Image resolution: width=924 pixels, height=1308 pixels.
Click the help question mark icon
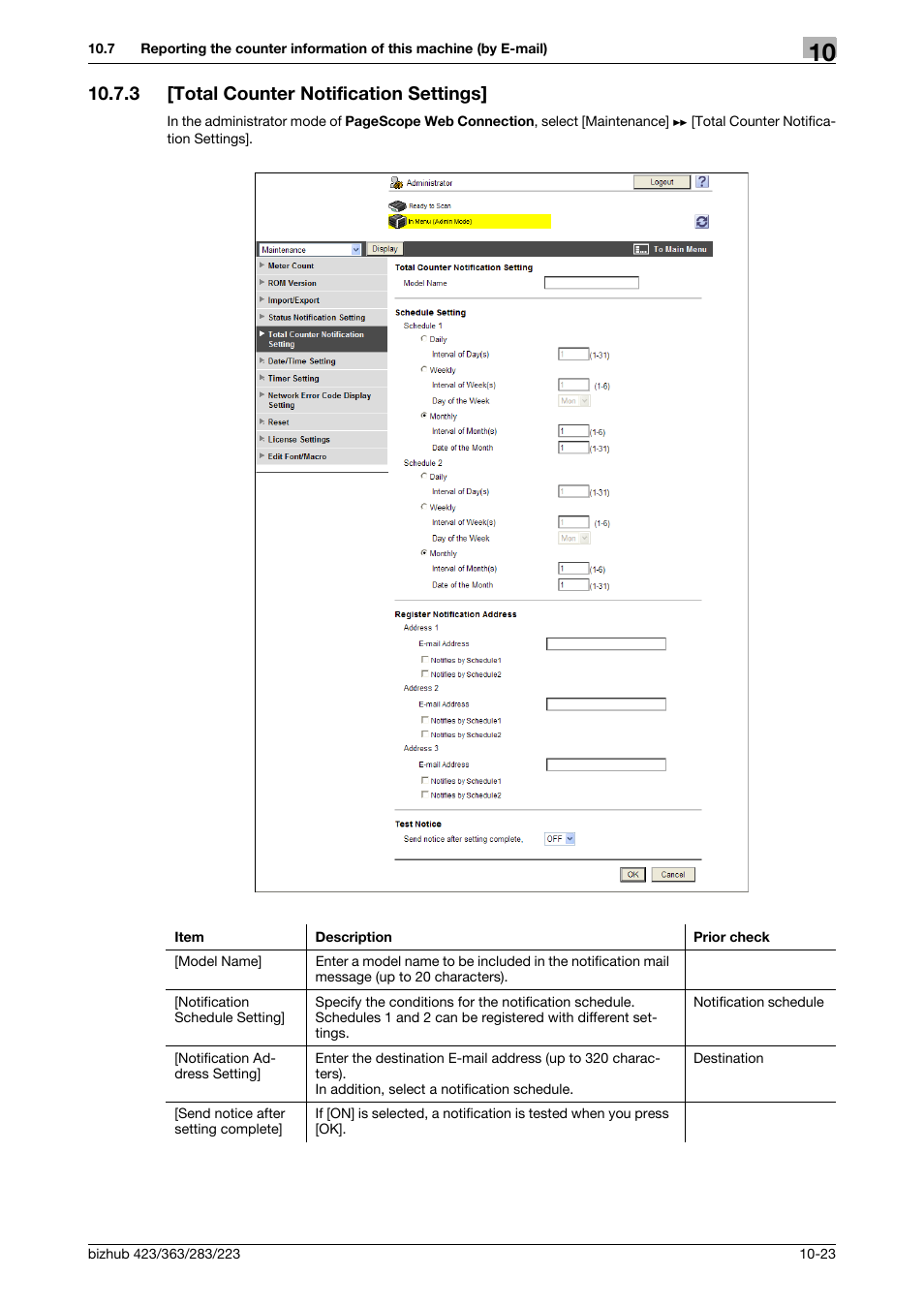(x=702, y=182)
